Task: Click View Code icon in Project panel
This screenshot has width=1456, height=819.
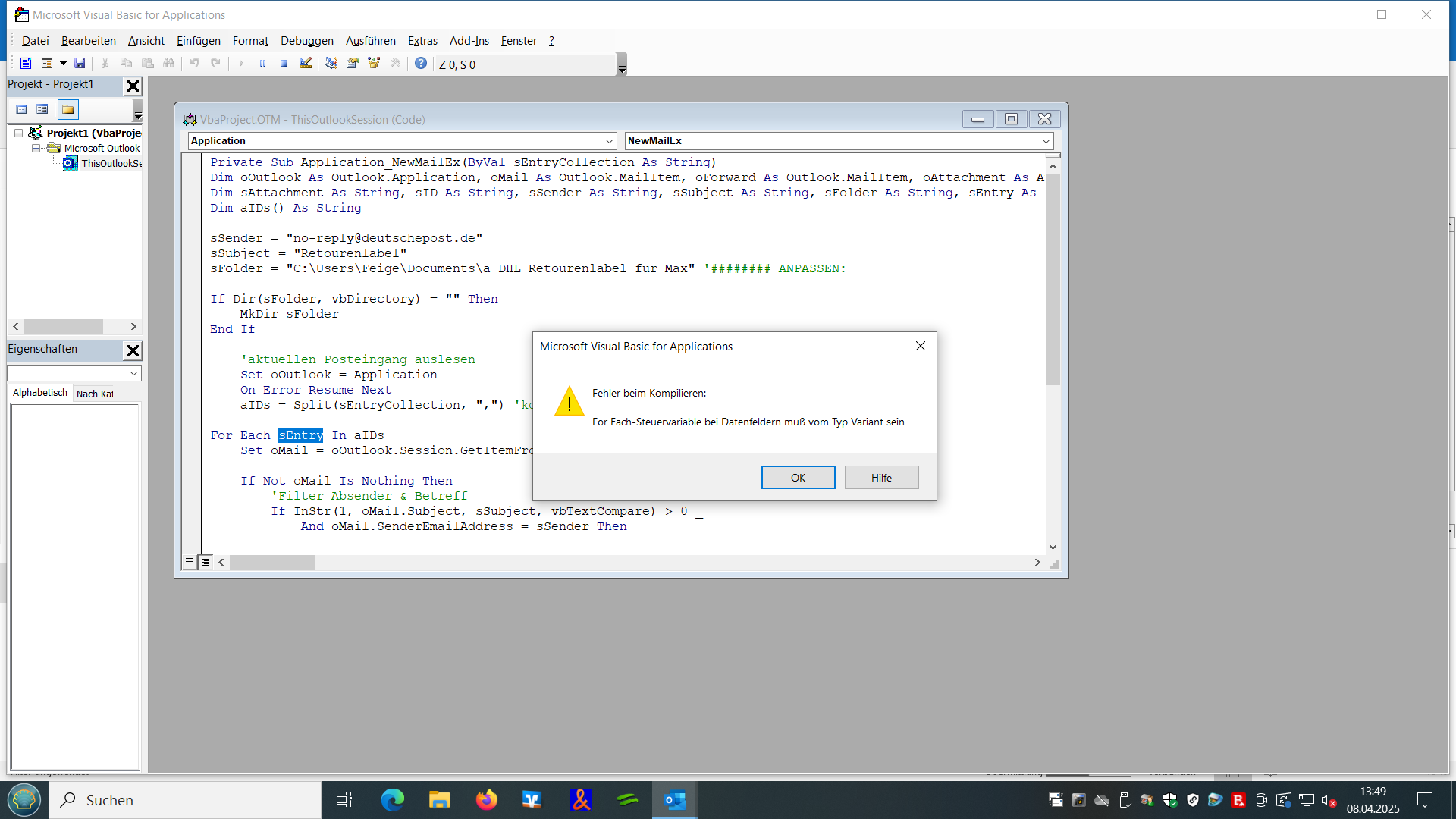Action: click(x=21, y=110)
